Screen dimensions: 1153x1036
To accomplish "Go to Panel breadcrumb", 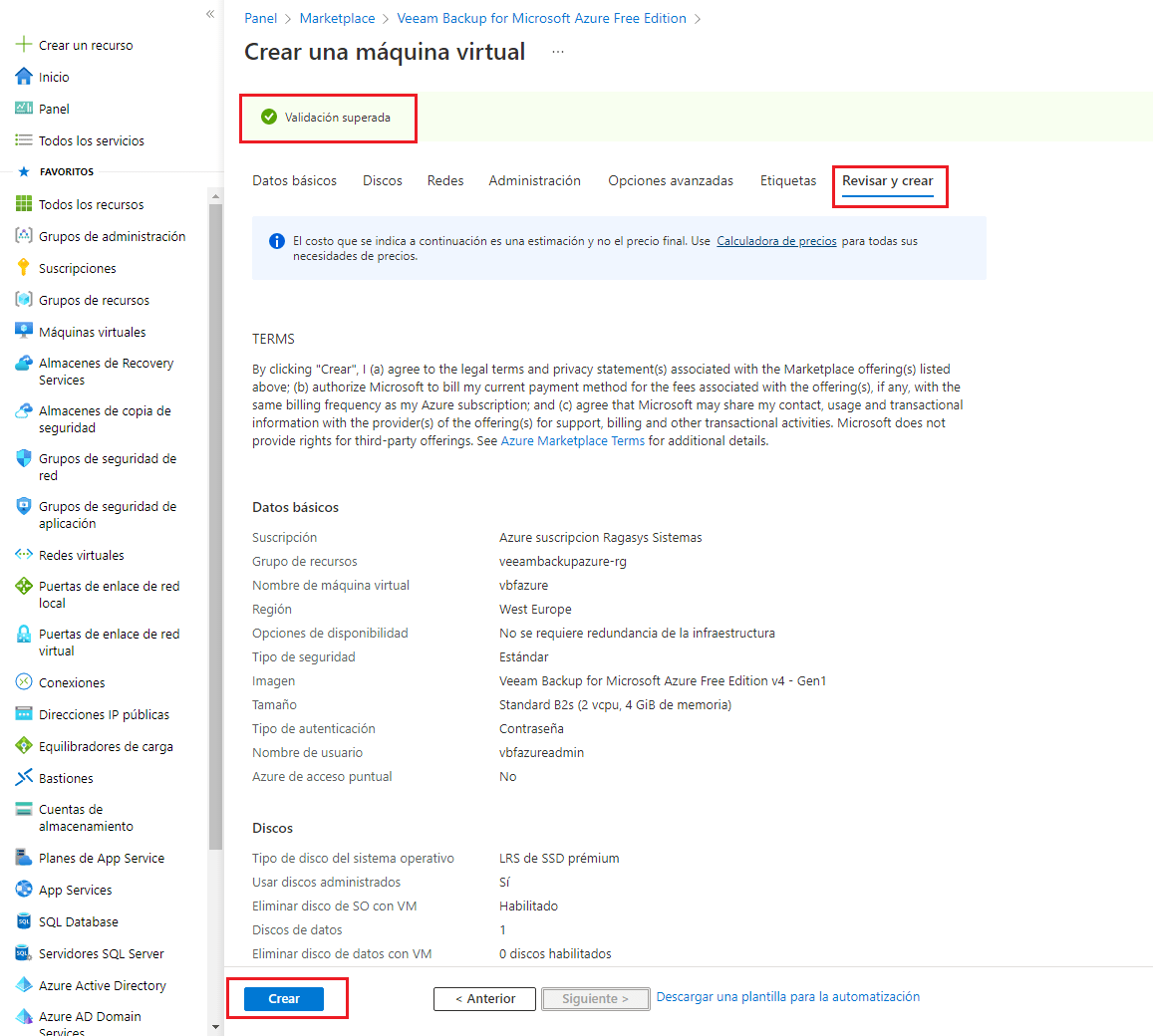I will [x=261, y=18].
